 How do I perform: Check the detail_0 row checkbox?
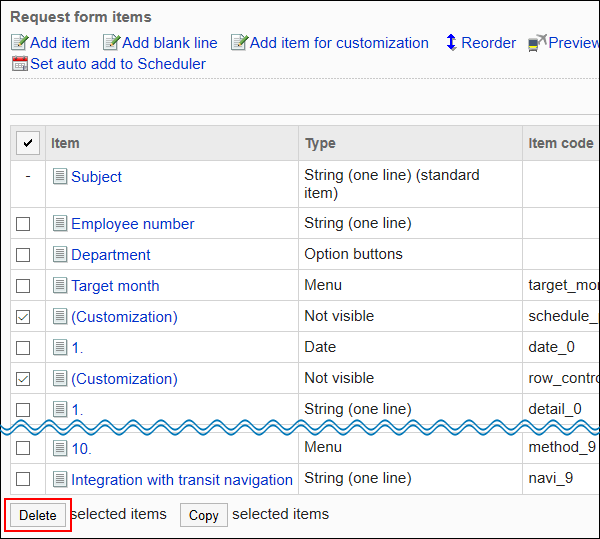pos(23,410)
